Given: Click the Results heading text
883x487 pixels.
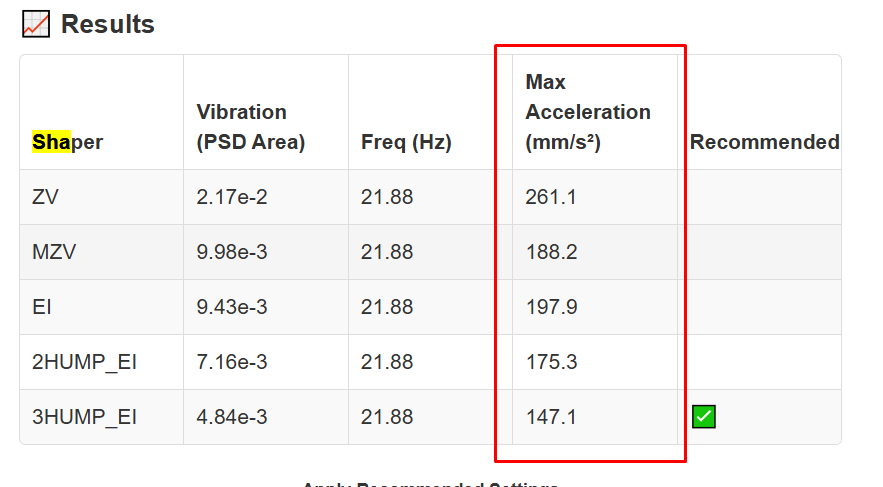Looking at the screenshot, I should 108,24.
